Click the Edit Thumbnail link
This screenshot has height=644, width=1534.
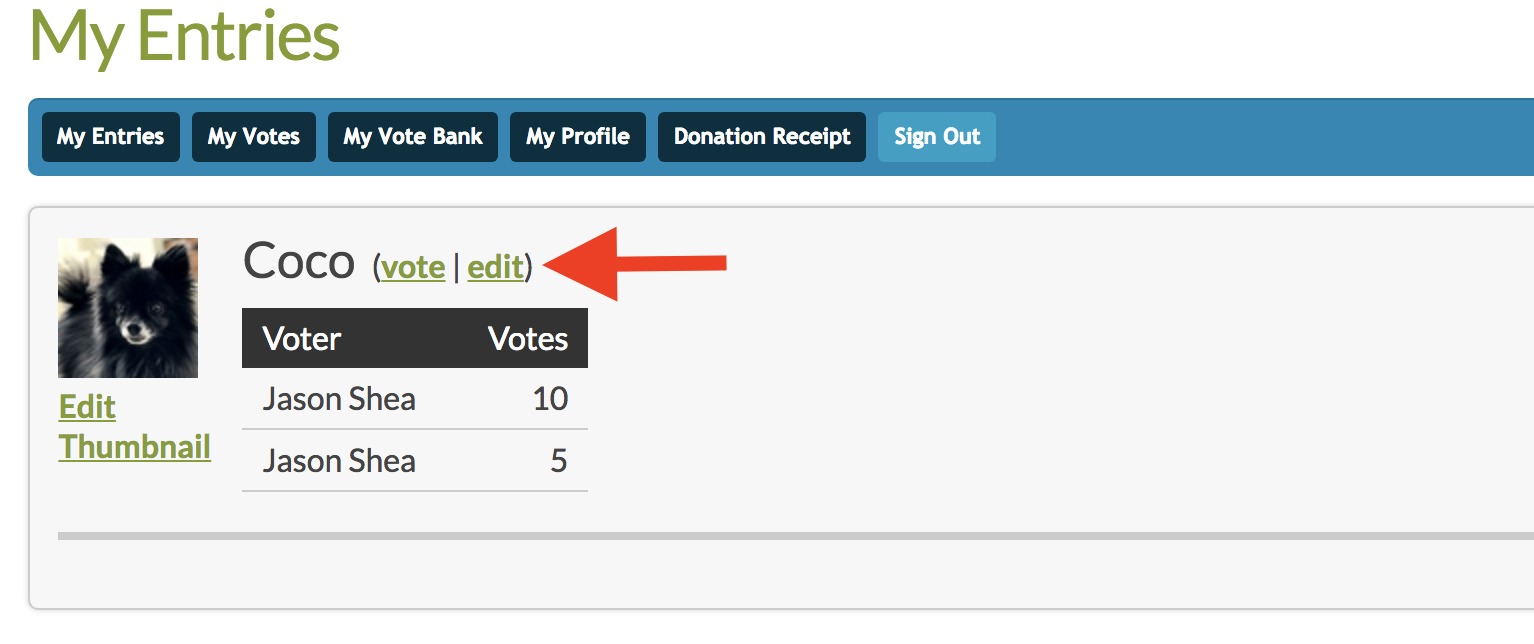tap(135, 427)
